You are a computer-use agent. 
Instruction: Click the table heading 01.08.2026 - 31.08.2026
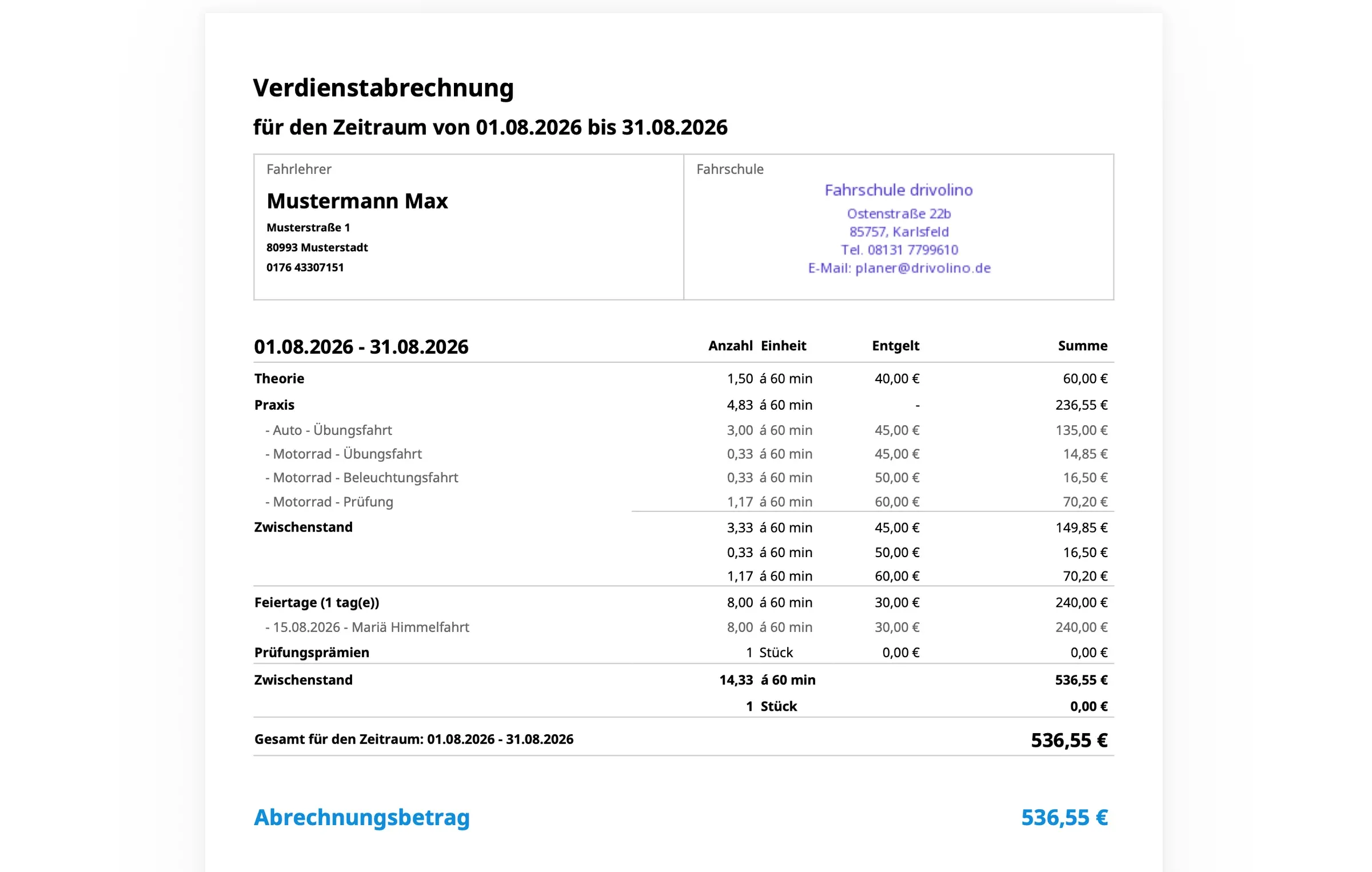pyautogui.click(x=361, y=347)
